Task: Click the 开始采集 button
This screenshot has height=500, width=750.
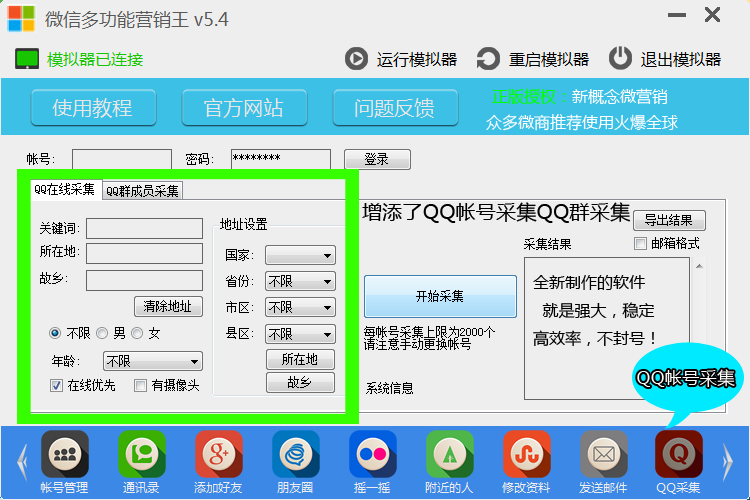Action: [x=440, y=296]
